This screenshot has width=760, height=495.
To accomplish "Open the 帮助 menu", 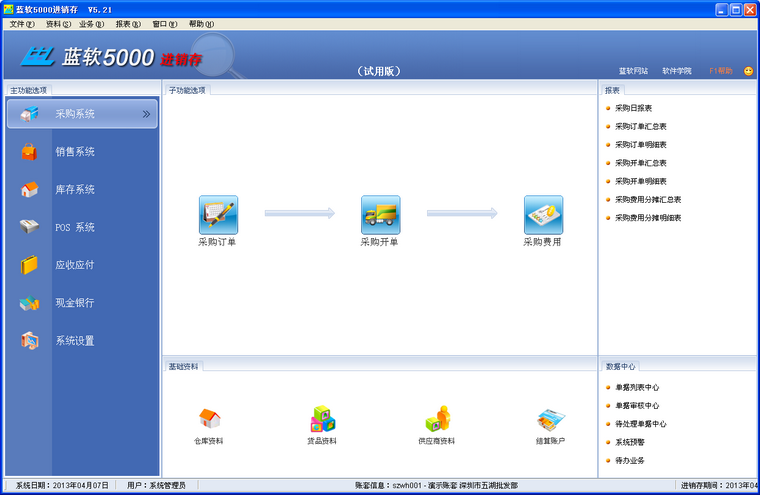I will coord(201,24).
